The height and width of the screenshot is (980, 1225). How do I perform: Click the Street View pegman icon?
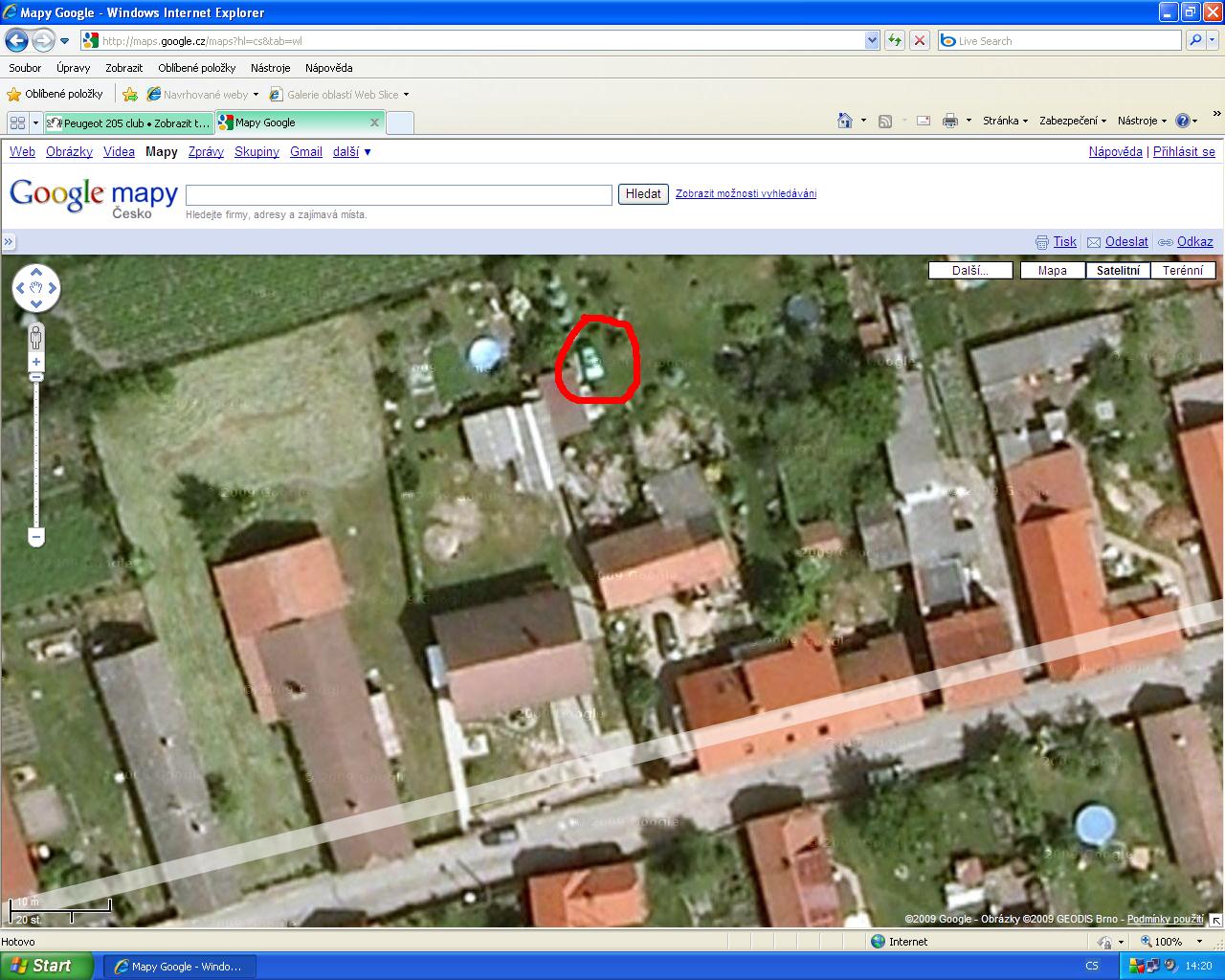(x=36, y=338)
